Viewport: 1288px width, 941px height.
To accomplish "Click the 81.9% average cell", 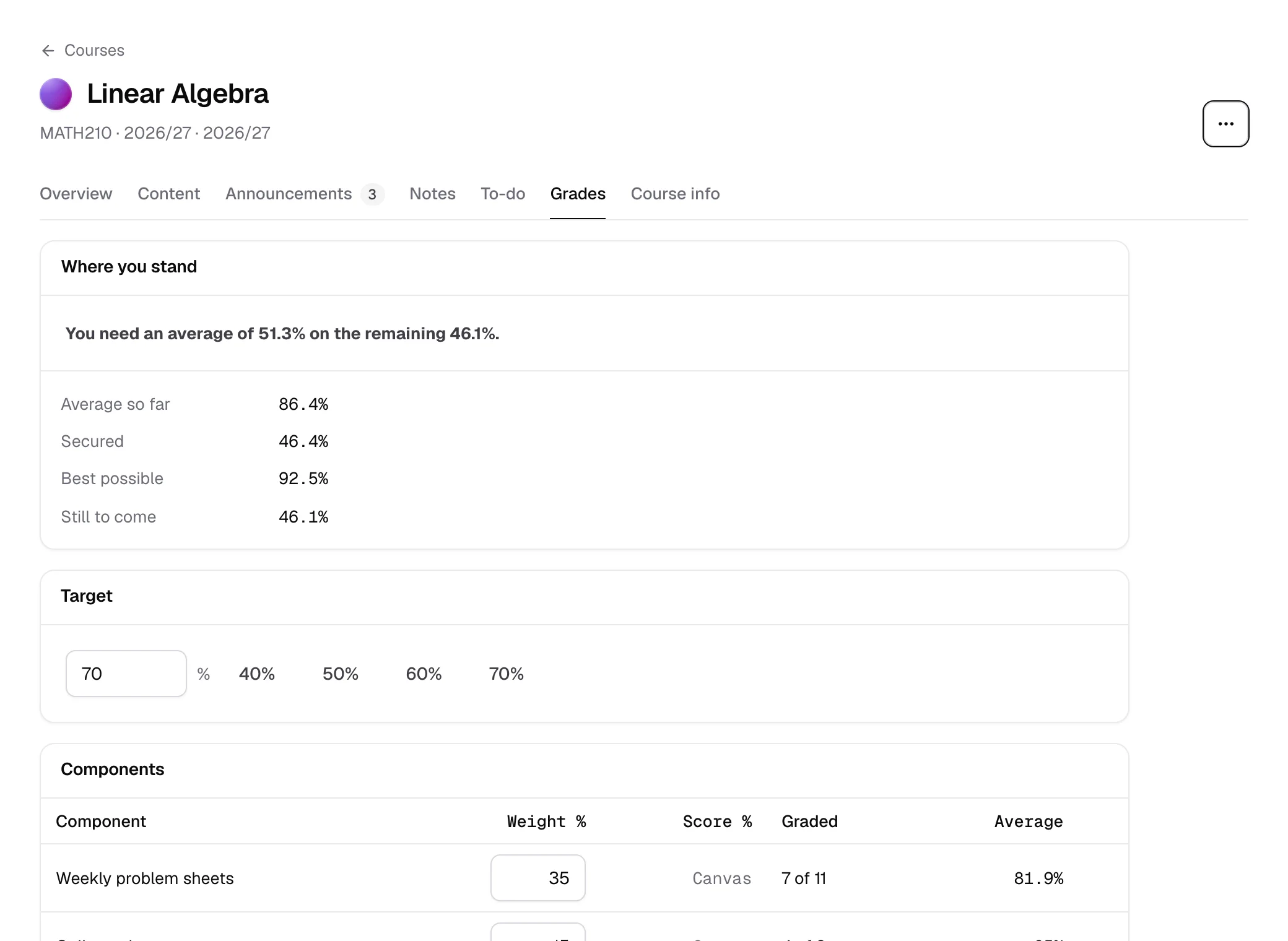I will [1038, 878].
